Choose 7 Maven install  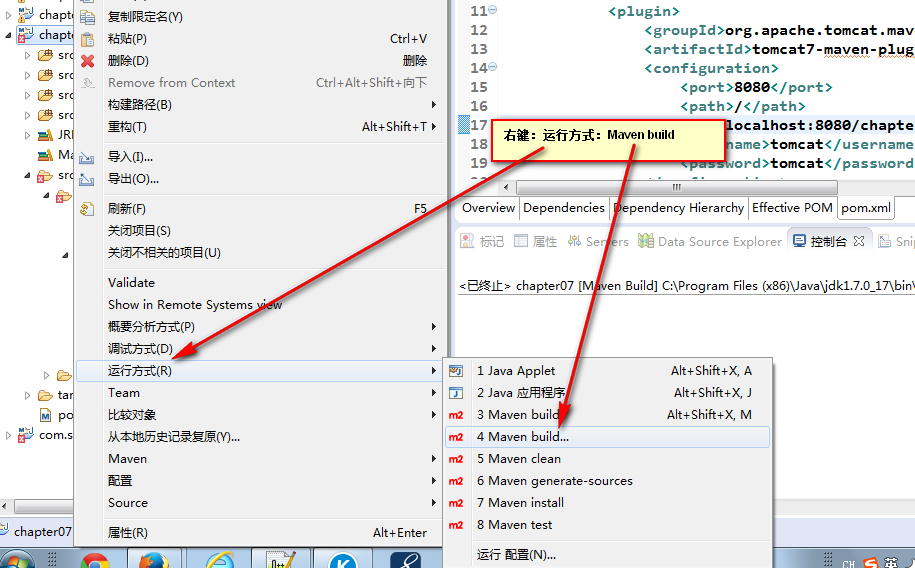tap(607, 503)
